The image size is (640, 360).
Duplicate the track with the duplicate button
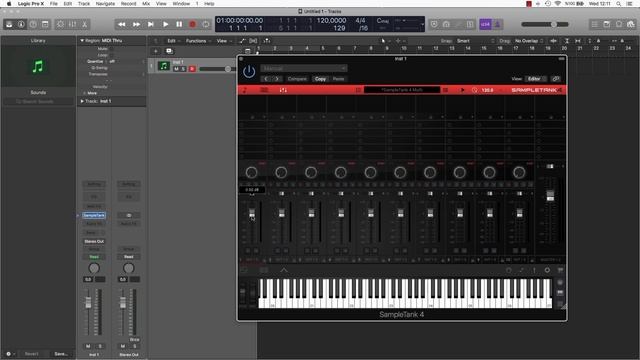click(169, 51)
